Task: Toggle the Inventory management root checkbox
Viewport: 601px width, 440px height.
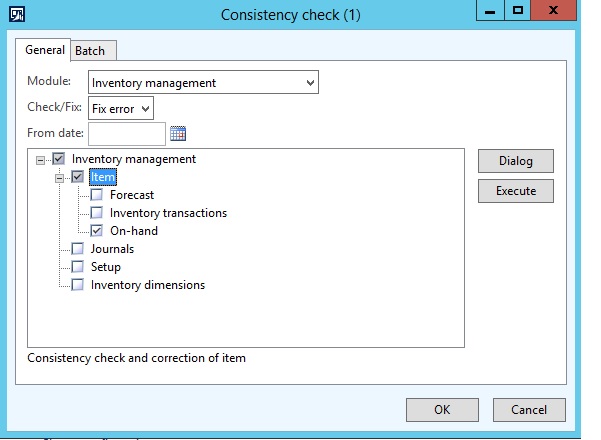Action: tap(59, 159)
